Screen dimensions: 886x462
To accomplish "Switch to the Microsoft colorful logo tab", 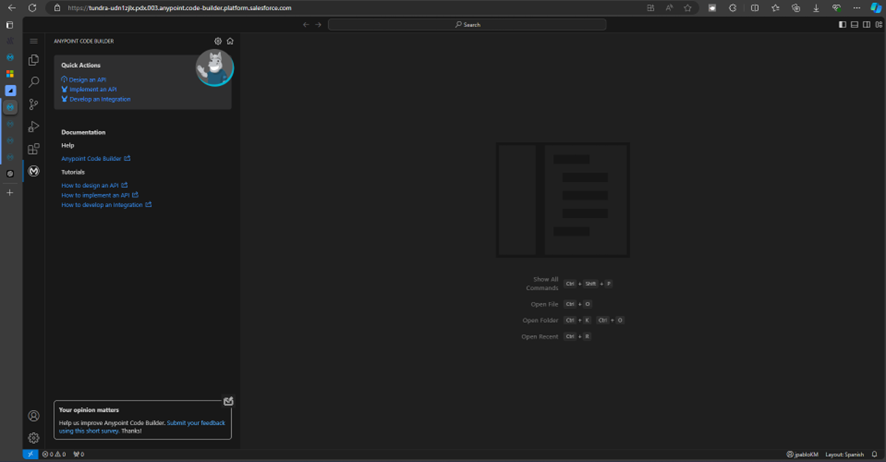I will (10, 74).
